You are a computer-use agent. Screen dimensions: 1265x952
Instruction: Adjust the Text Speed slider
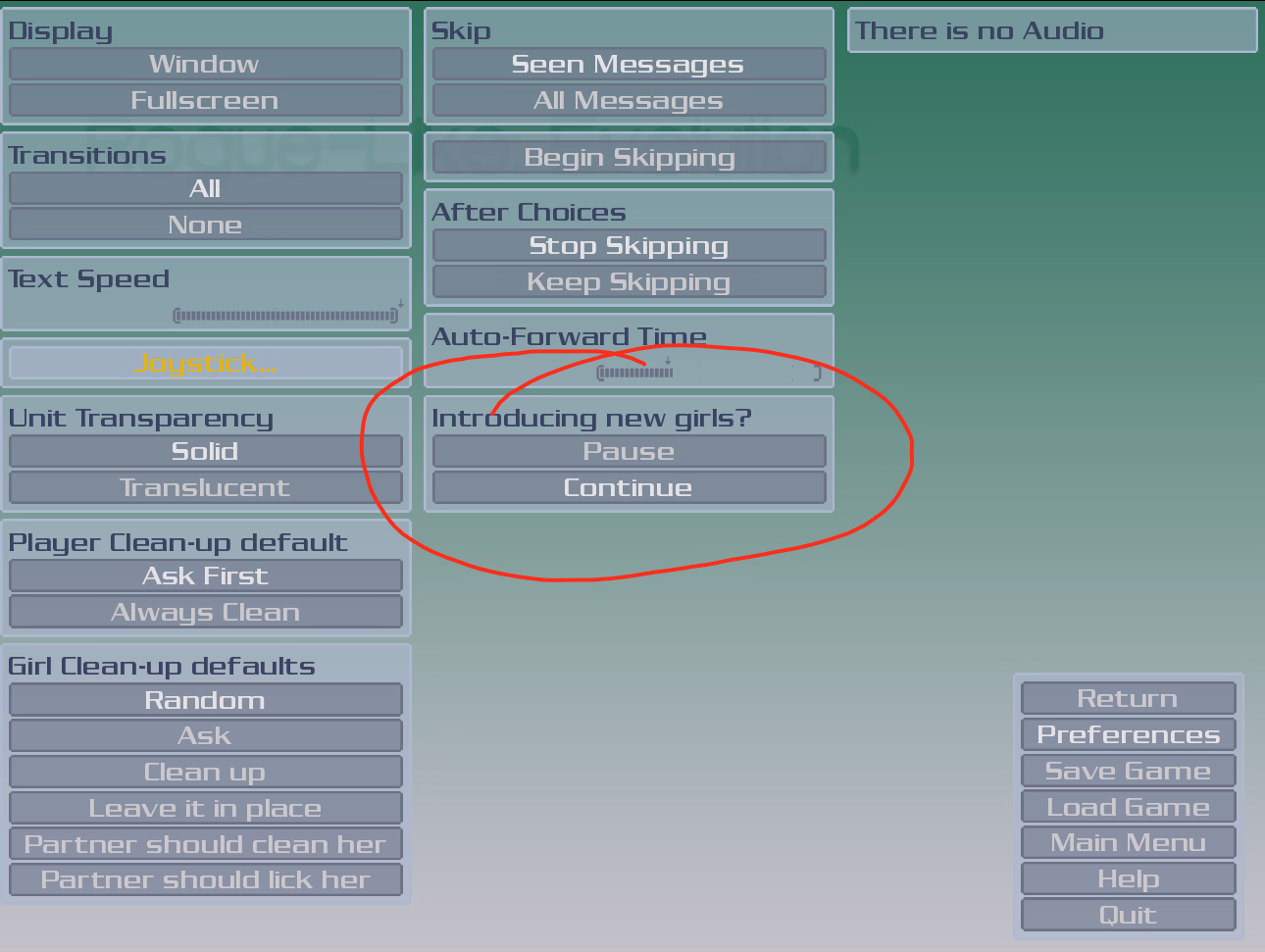[x=285, y=316]
